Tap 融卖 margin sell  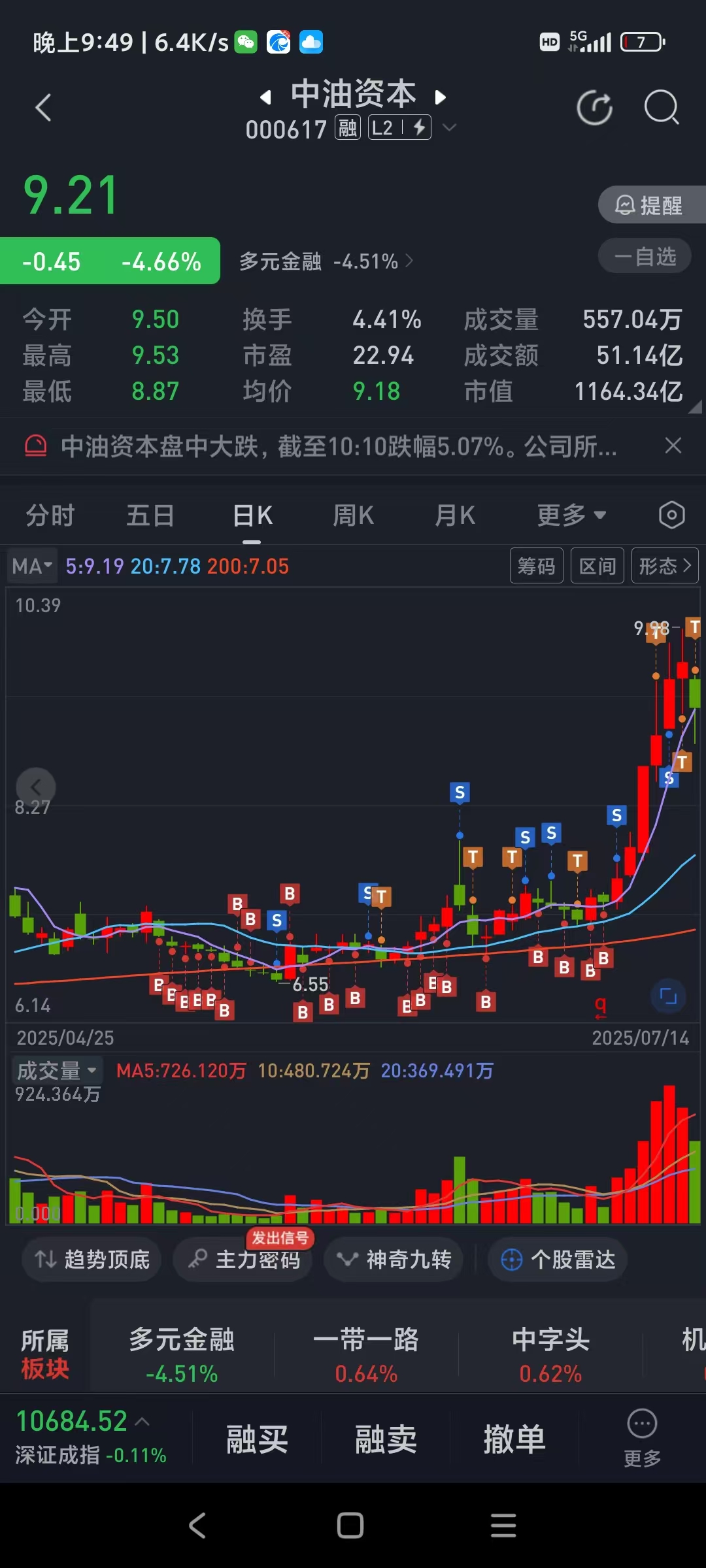(x=386, y=1439)
